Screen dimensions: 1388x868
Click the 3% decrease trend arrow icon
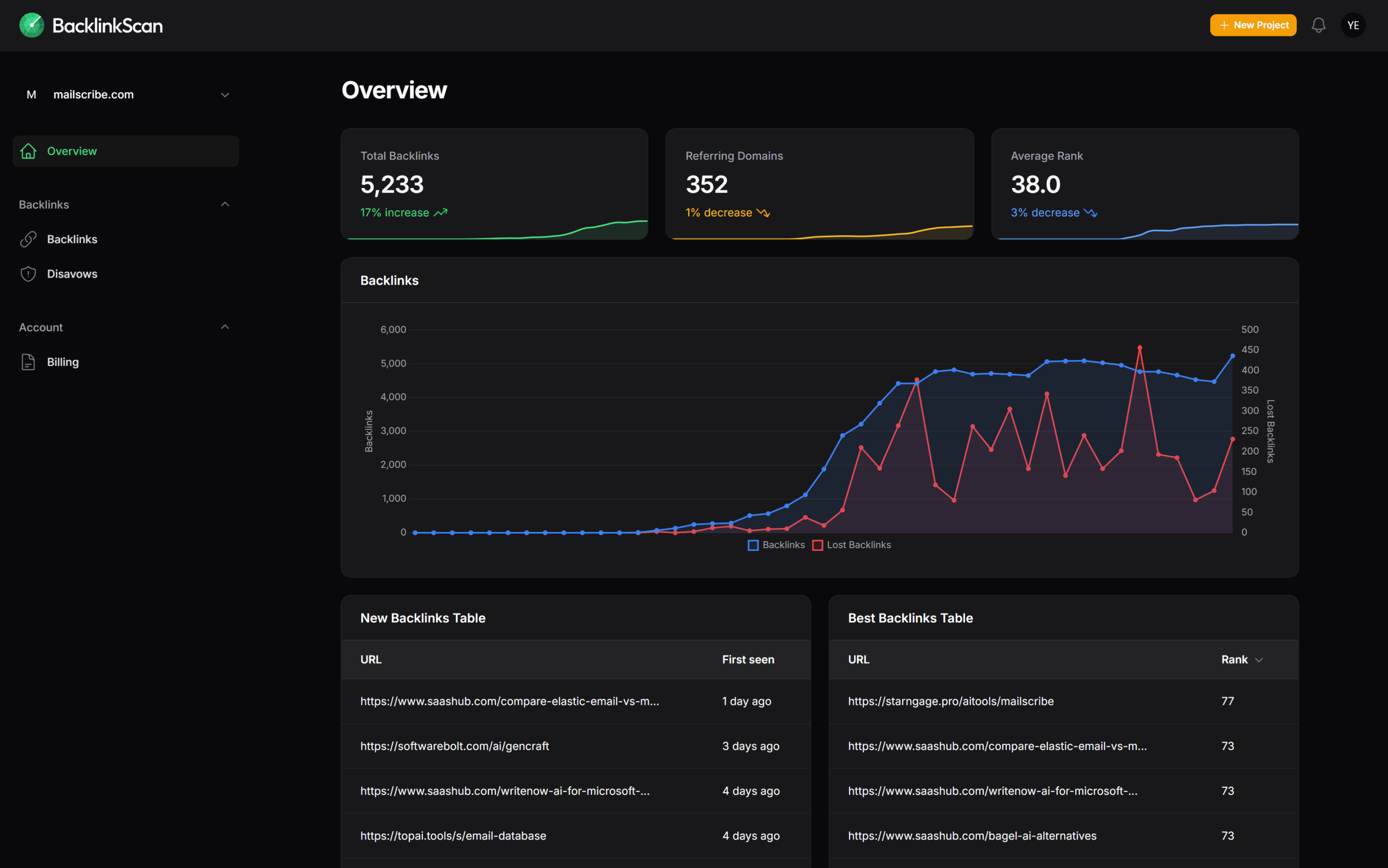pyautogui.click(x=1091, y=213)
